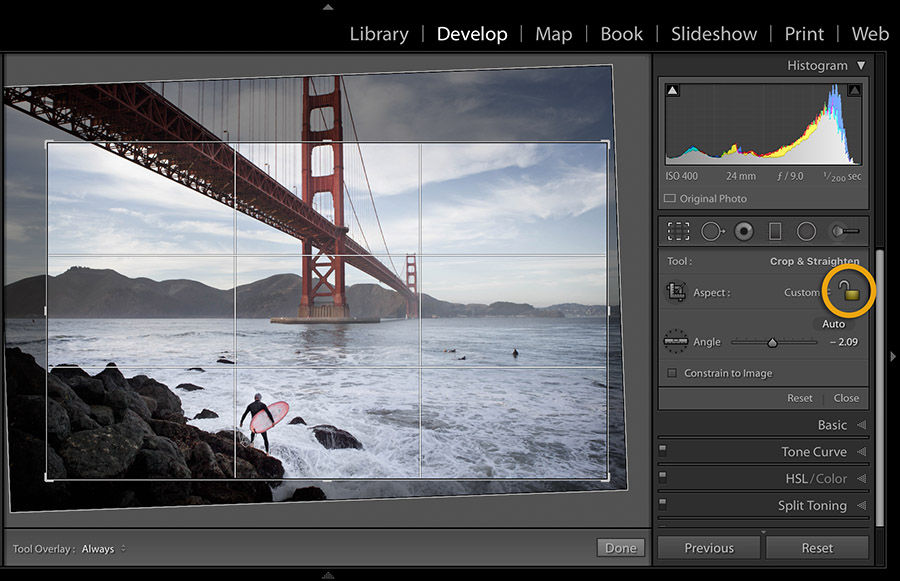The height and width of the screenshot is (581, 900).
Task: Open the Red Eye Correction tool
Action: click(x=743, y=231)
